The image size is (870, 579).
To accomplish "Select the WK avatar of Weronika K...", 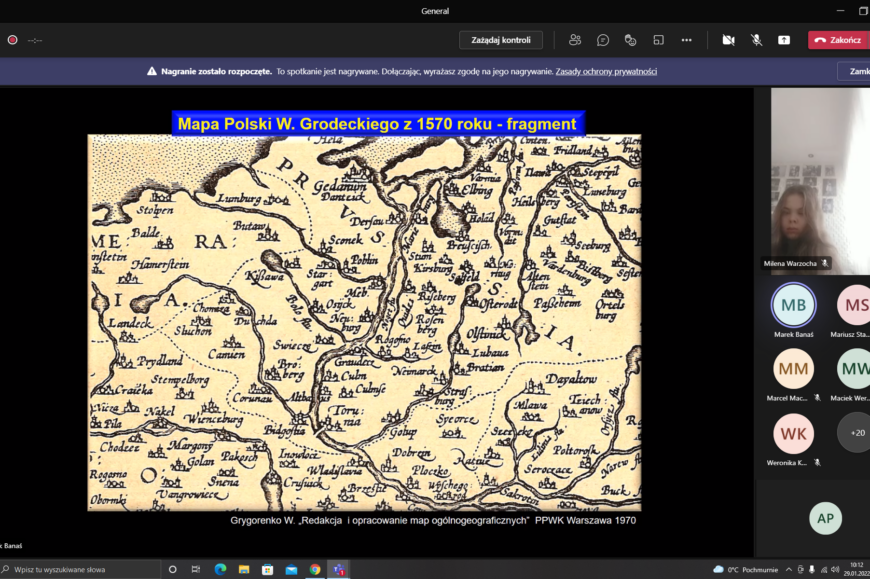I will pos(793,433).
